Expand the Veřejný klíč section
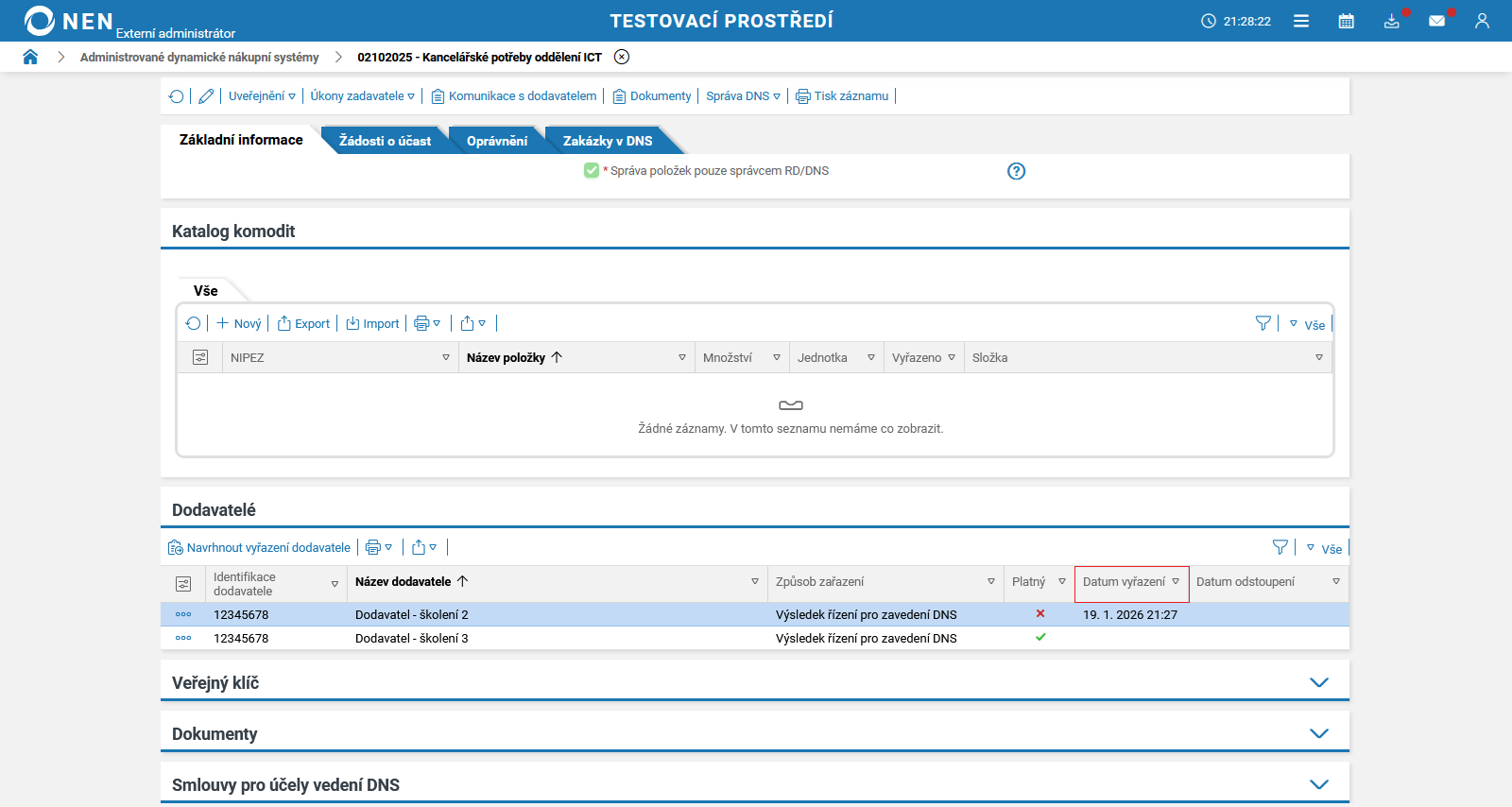The height and width of the screenshot is (807, 1512). 1319,682
